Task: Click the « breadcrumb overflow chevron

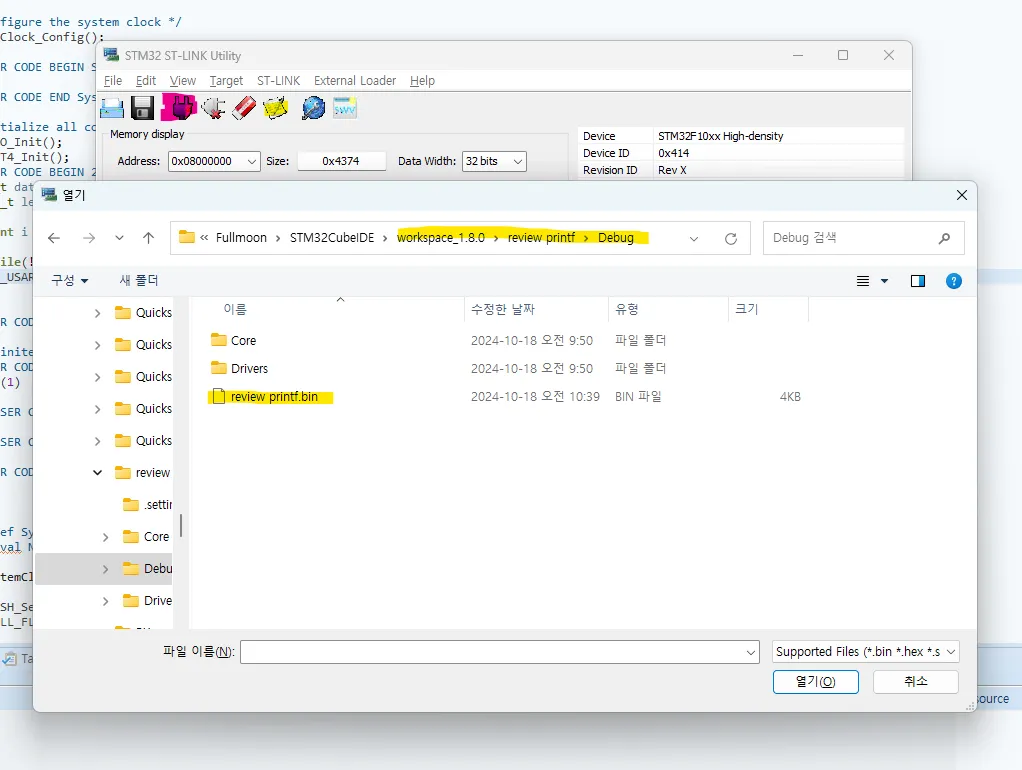Action: point(204,237)
